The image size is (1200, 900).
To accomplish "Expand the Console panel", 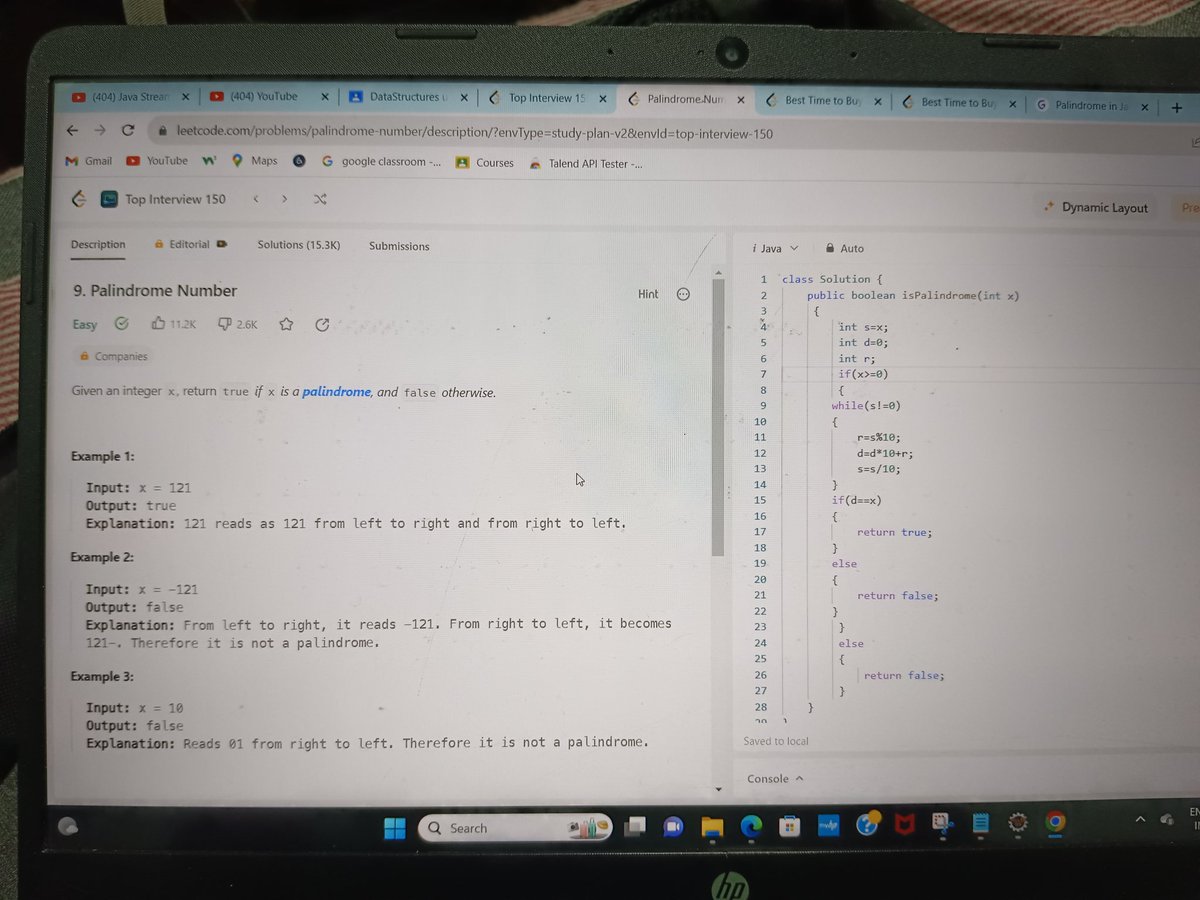I will [776, 779].
